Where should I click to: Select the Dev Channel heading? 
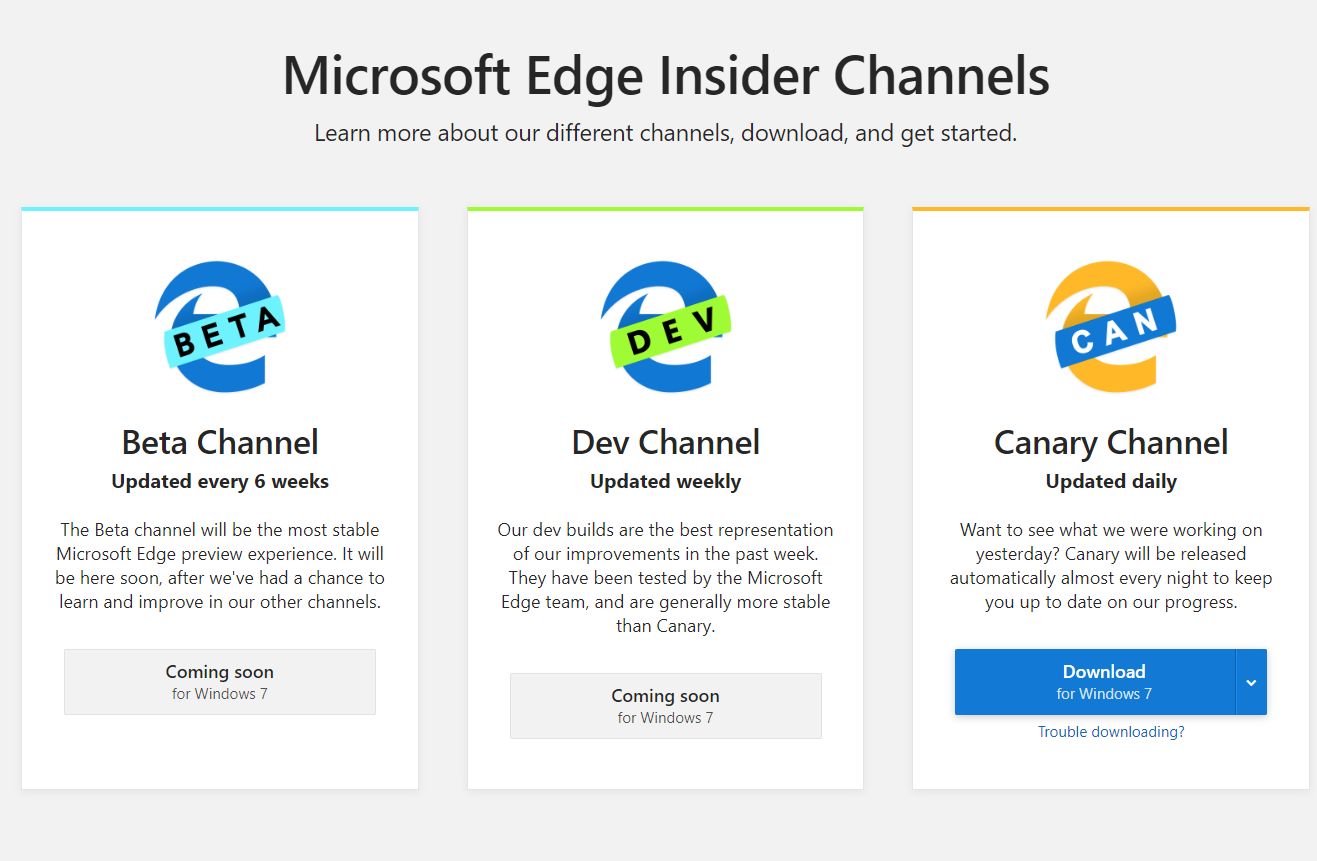(666, 442)
